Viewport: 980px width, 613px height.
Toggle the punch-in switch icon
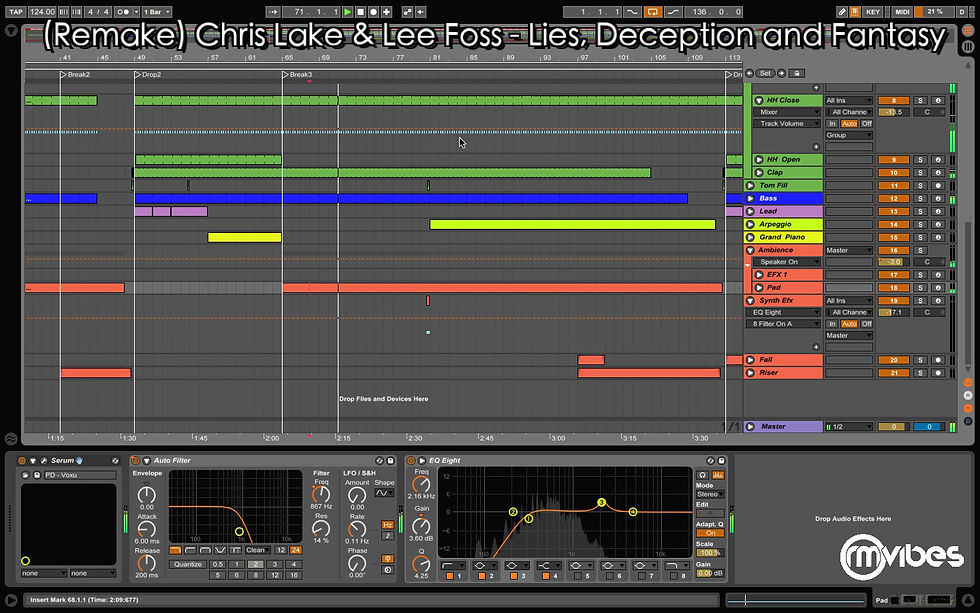click(632, 11)
